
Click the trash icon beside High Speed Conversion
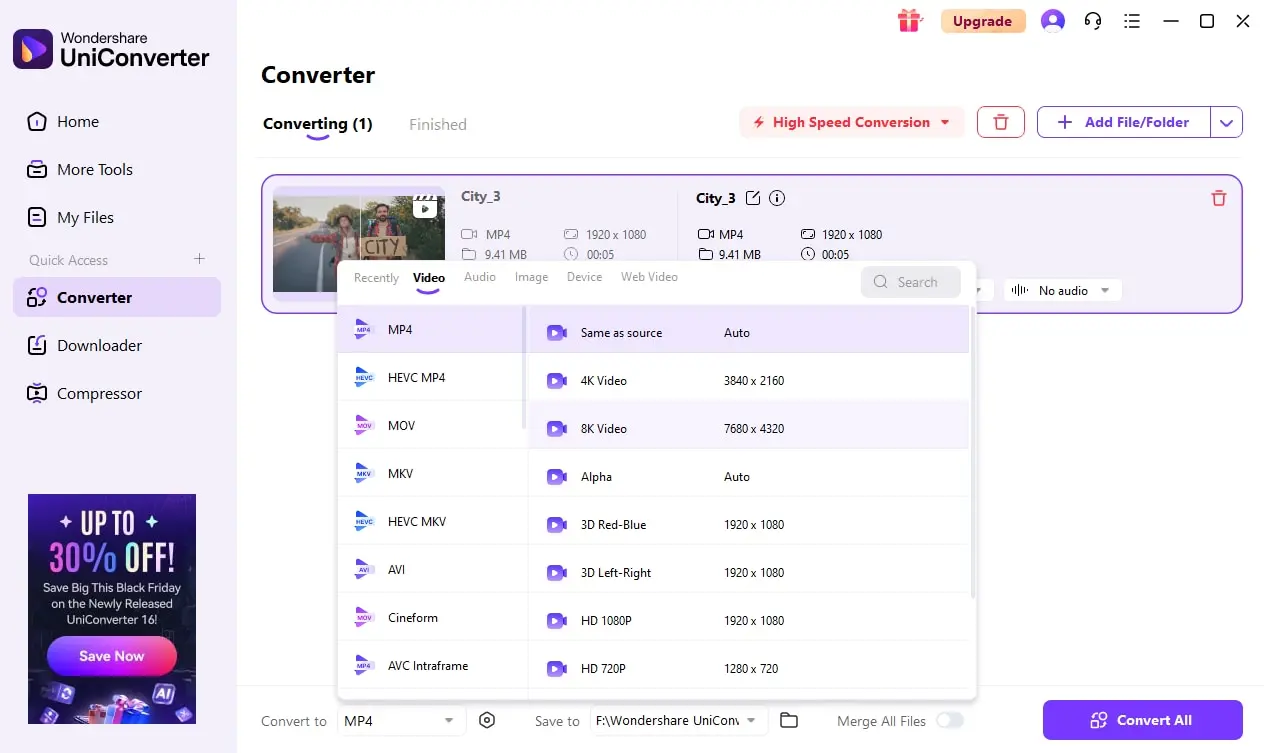point(1000,122)
